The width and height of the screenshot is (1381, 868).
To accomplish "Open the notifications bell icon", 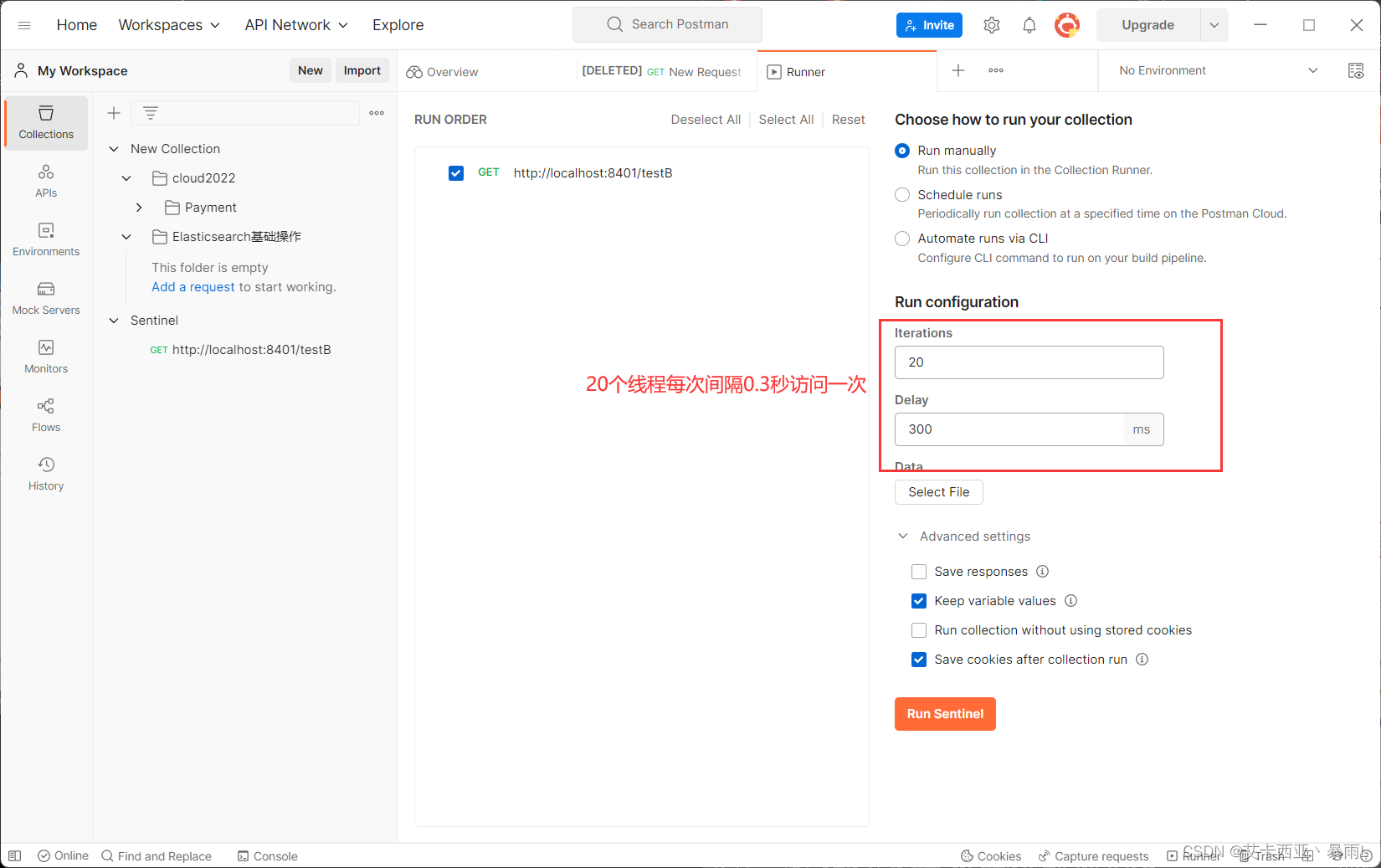I will coord(1029,25).
